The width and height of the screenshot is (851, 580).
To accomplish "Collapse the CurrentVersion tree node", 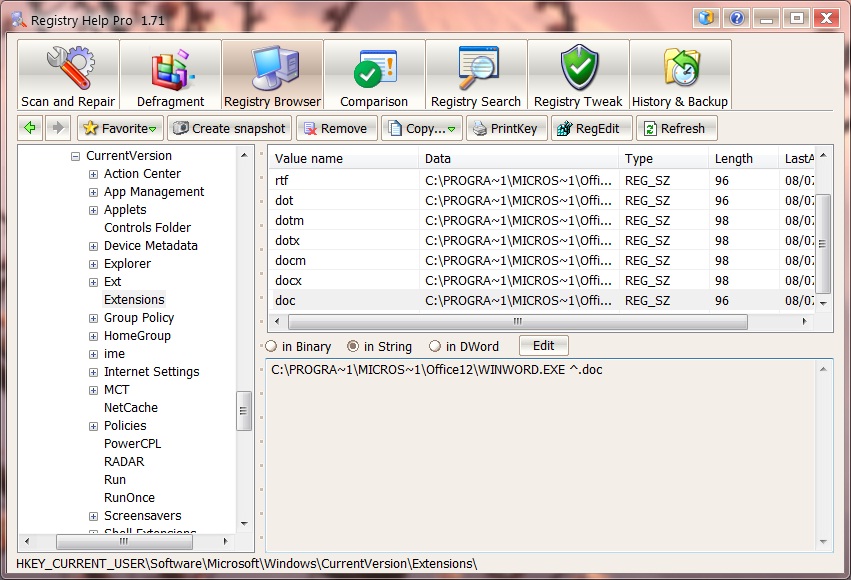I will (75, 156).
